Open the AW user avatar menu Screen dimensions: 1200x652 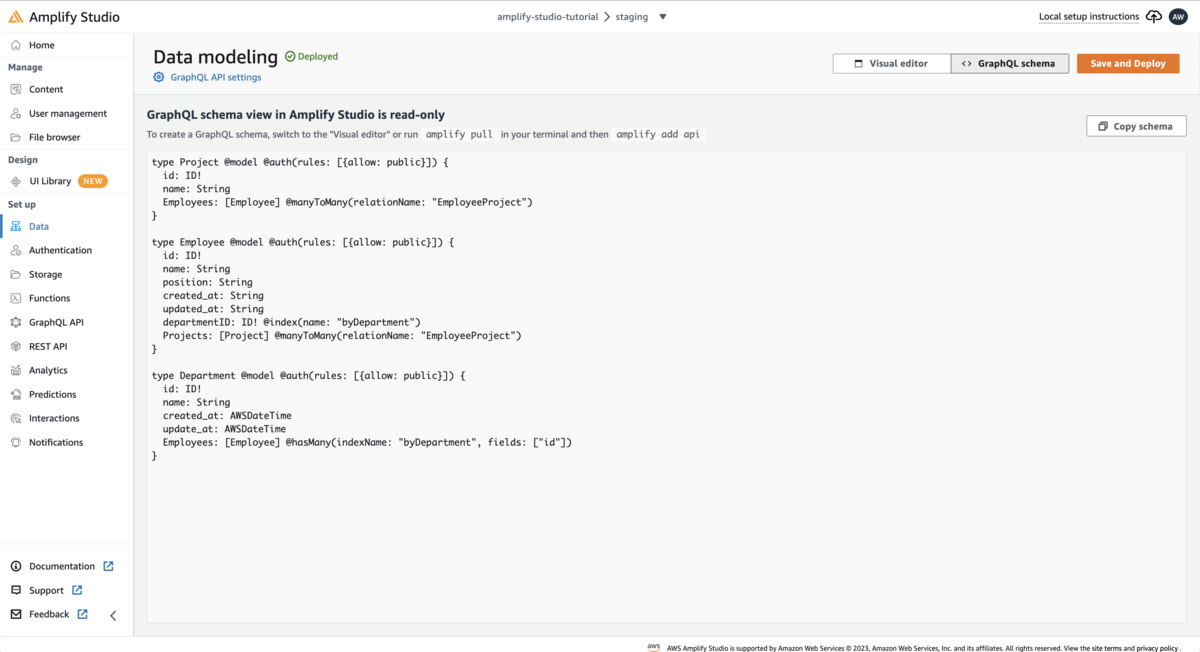1178,17
